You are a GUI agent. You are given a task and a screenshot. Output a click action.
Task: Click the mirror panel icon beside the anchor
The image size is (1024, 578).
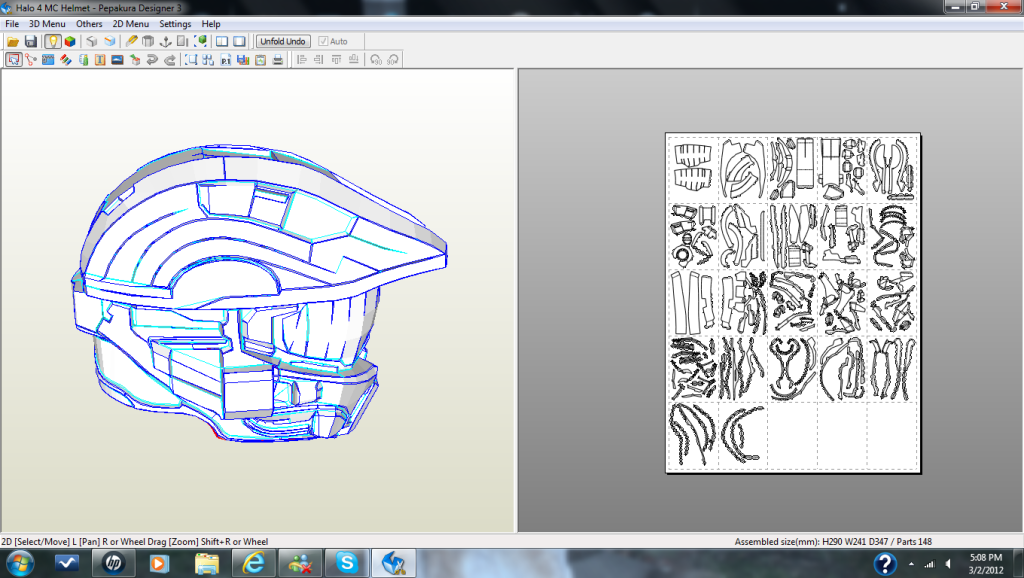click(183, 41)
